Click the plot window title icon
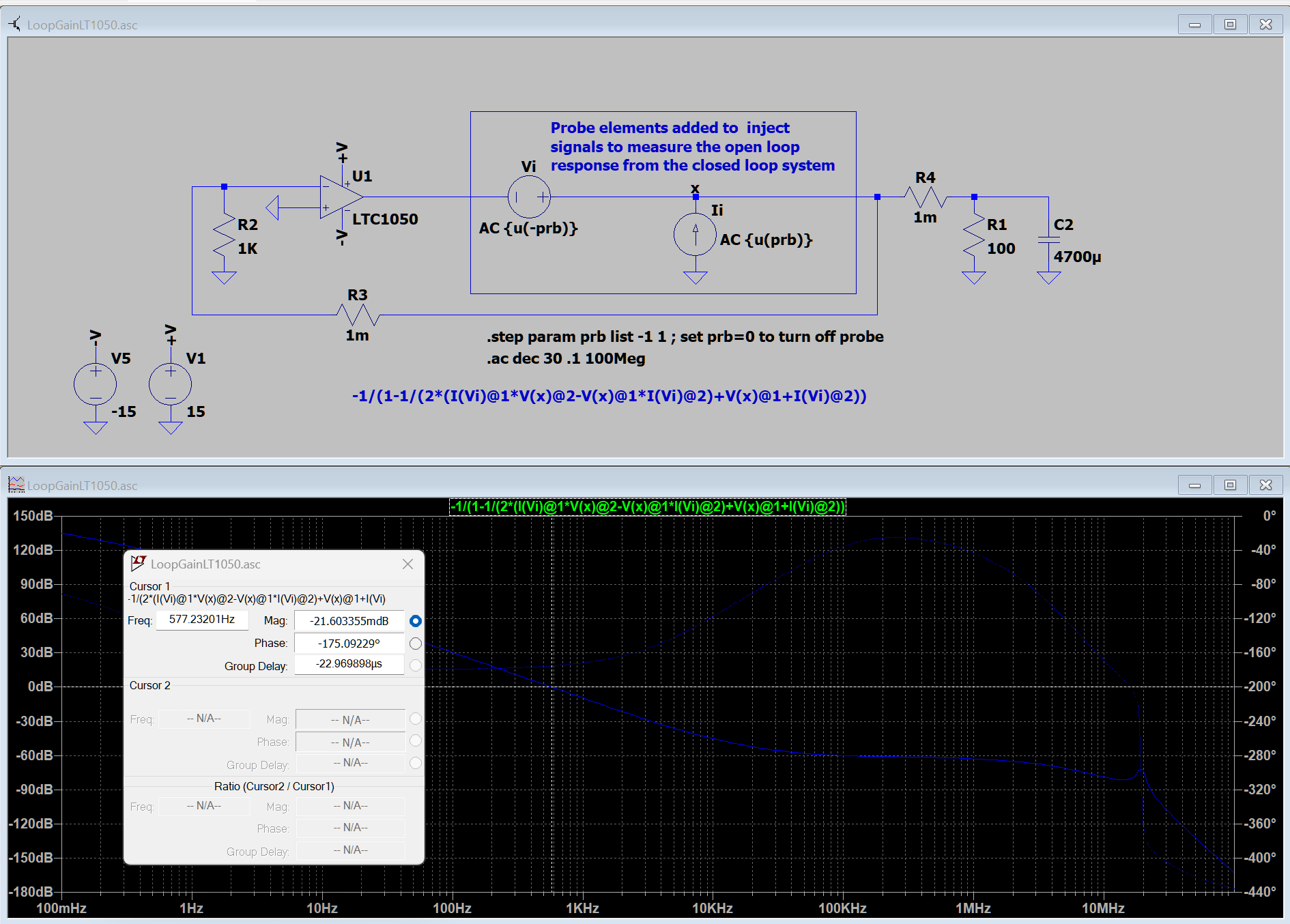1290x924 pixels. pos(16,485)
